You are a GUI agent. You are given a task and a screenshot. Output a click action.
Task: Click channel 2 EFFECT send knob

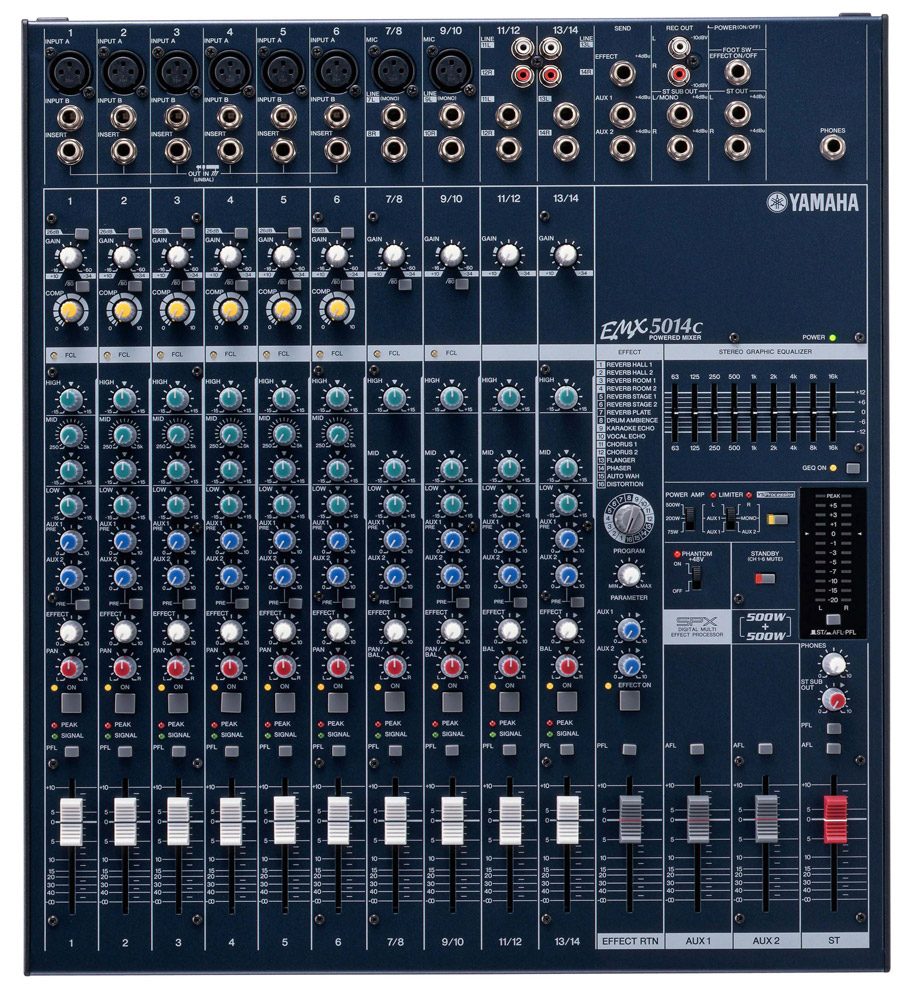[x=124, y=632]
